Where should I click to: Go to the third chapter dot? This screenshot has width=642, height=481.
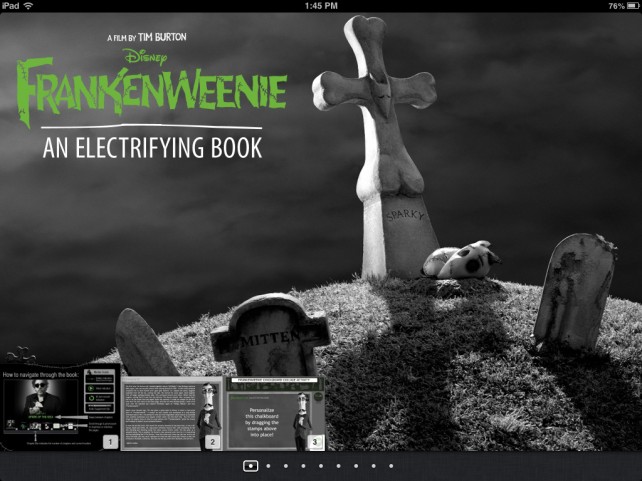286,466
